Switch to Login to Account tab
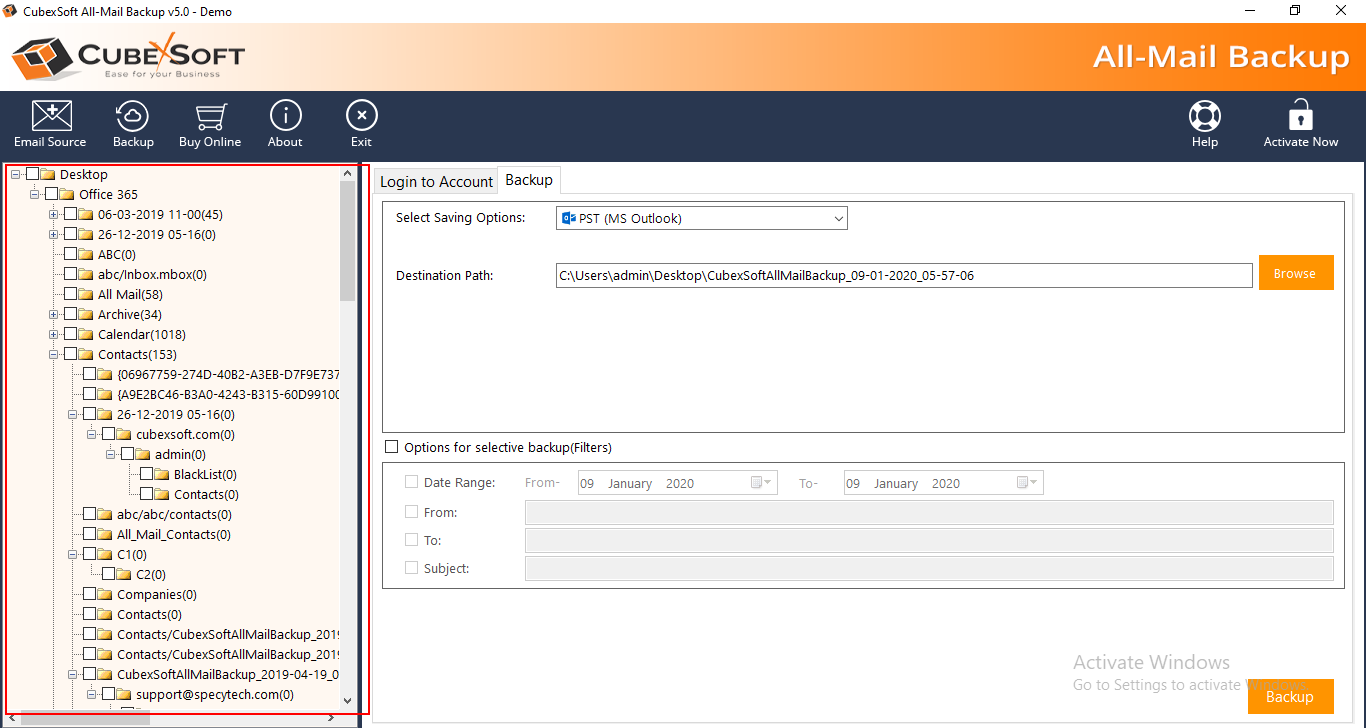This screenshot has width=1366, height=728. [436, 181]
